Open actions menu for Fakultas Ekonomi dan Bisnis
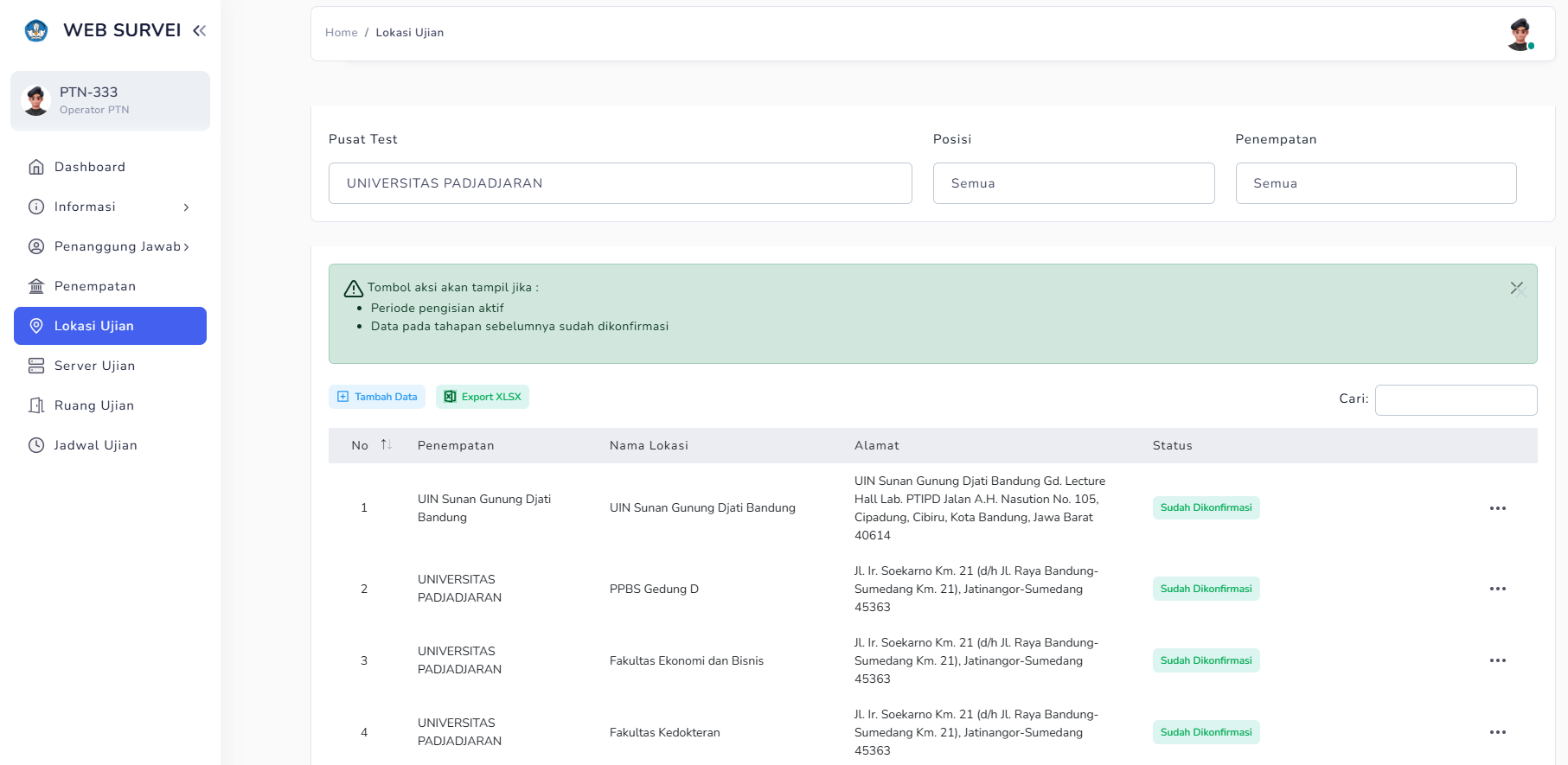This screenshot has width=1568, height=765. (1498, 660)
